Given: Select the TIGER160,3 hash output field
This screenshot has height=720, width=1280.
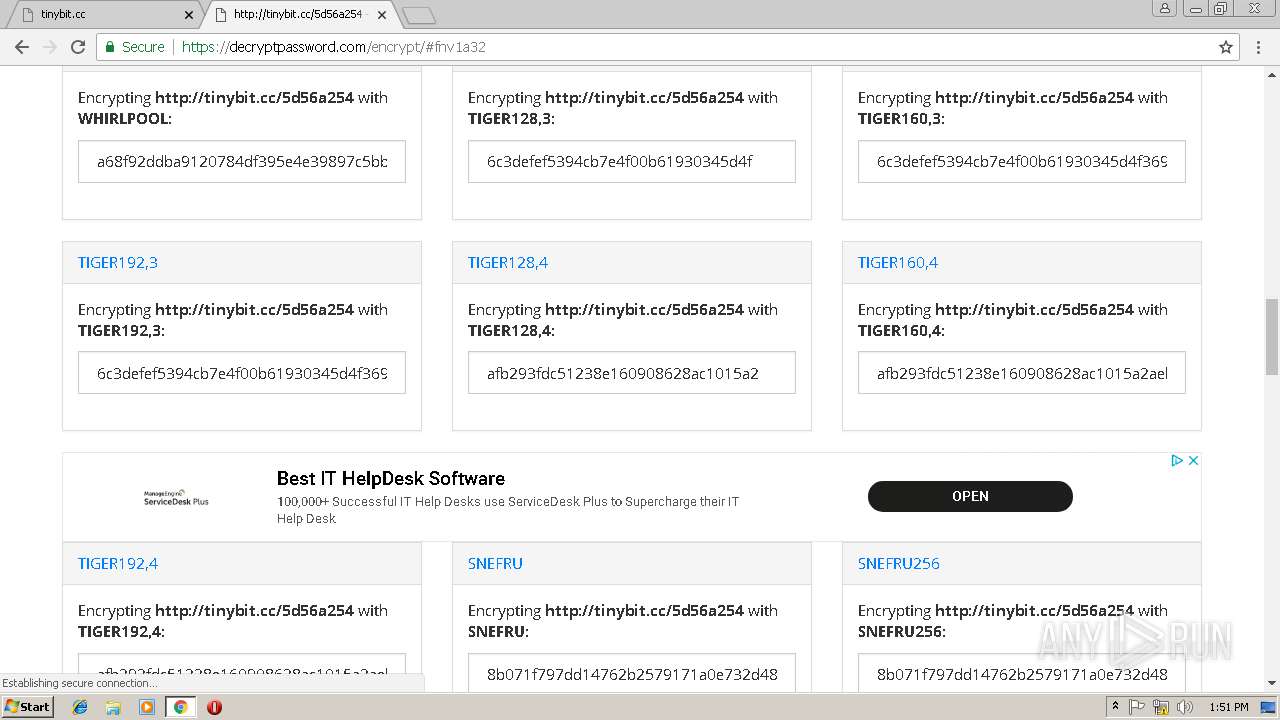Looking at the screenshot, I should 1022,161.
